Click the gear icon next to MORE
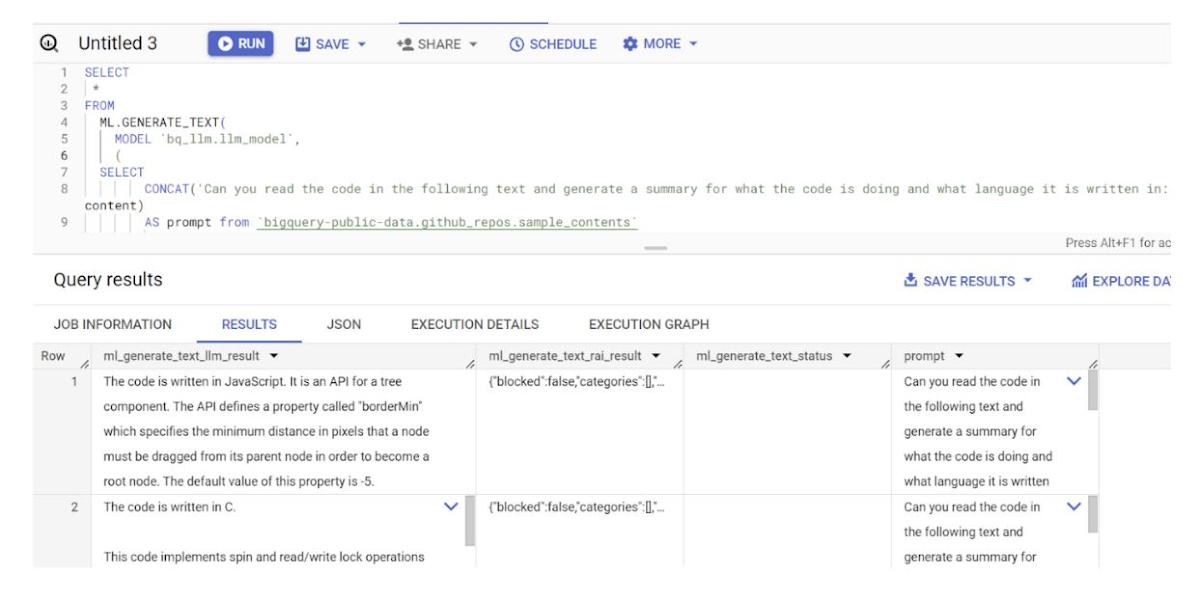This screenshot has width=1200, height=603. (x=630, y=44)
